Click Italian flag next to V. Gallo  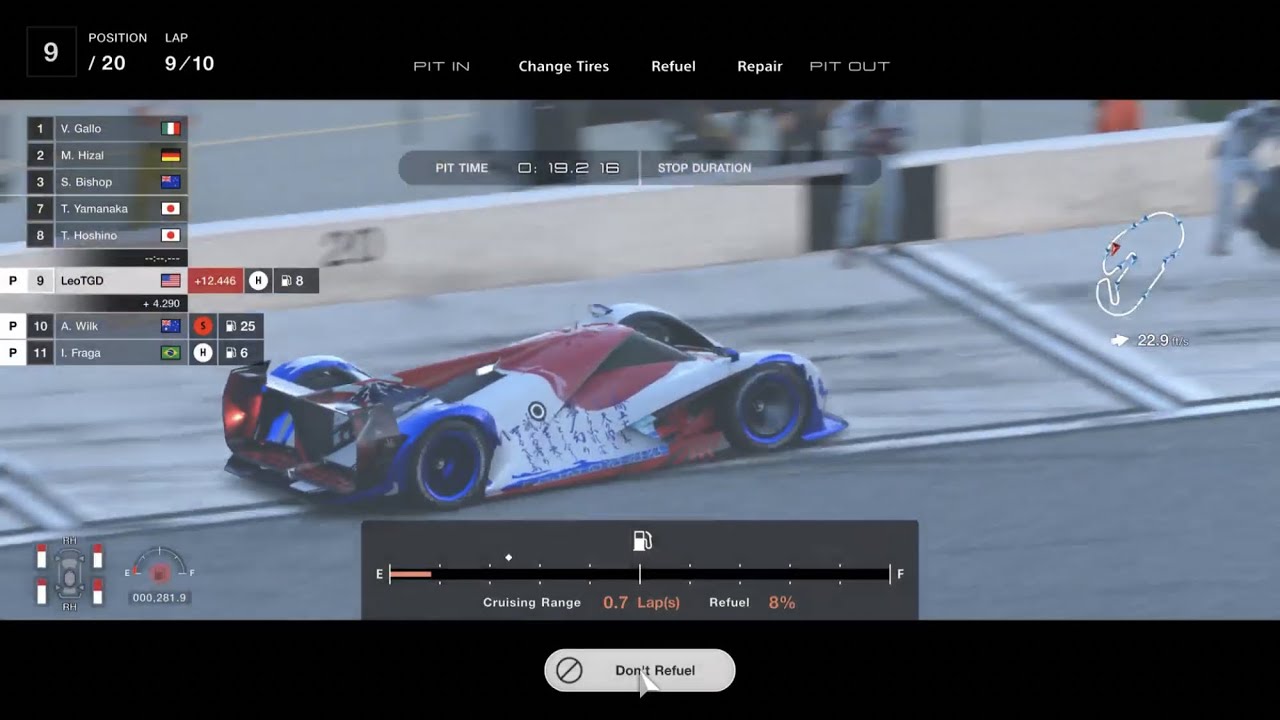[x=171, y=128]
